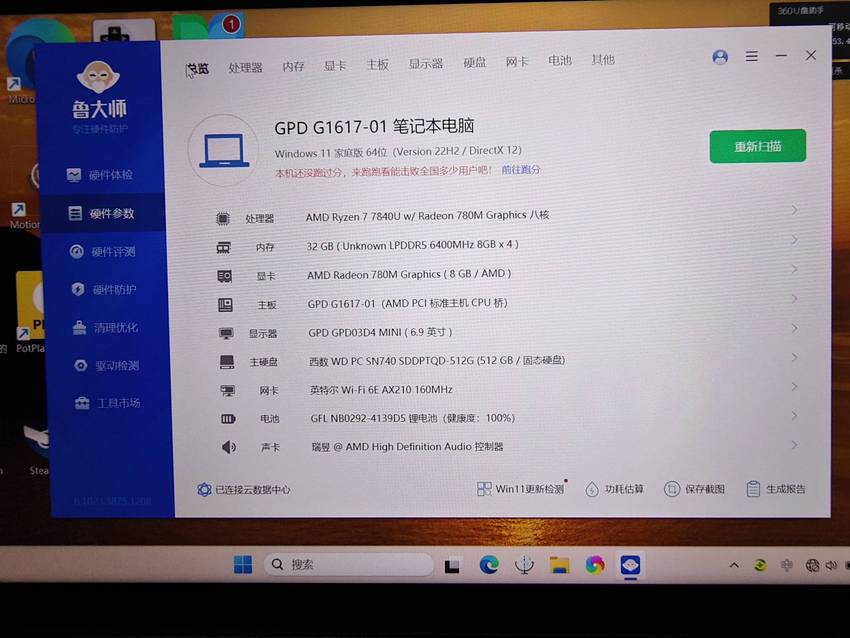Viewport: 850px width, 638px height.
Task: Click the laptop computer illustration icon
Action: point(224,150)
